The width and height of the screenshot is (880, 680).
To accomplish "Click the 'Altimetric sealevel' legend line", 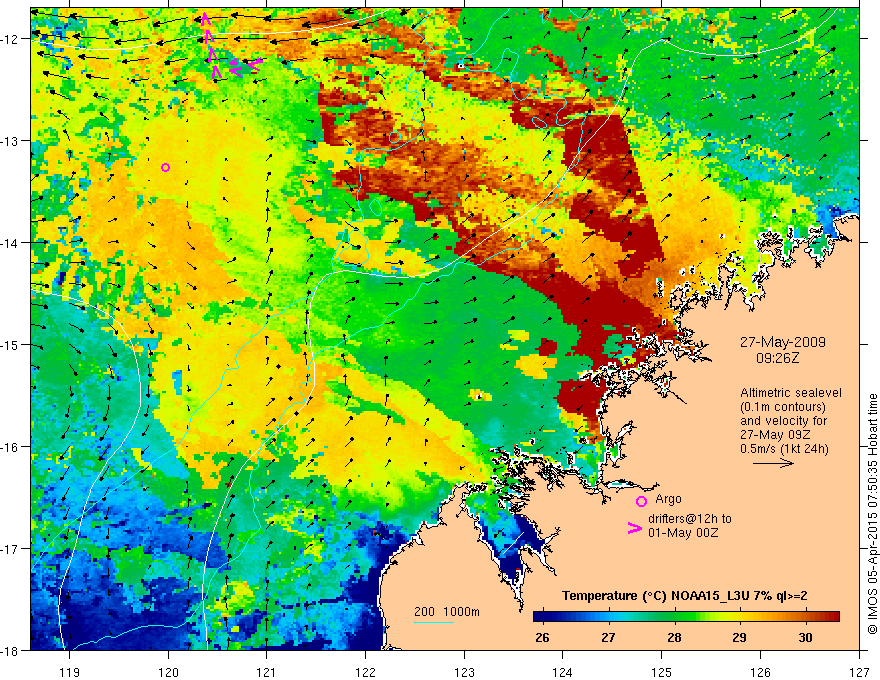I will 791,393.
